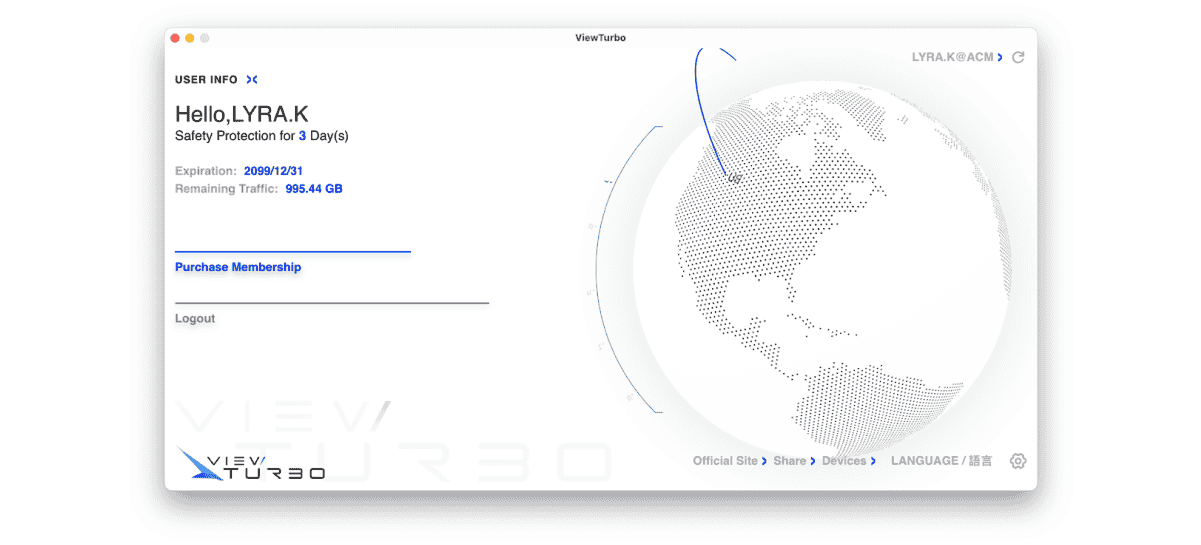Open the LYRA.K@ACM account menu

[957, 58]
